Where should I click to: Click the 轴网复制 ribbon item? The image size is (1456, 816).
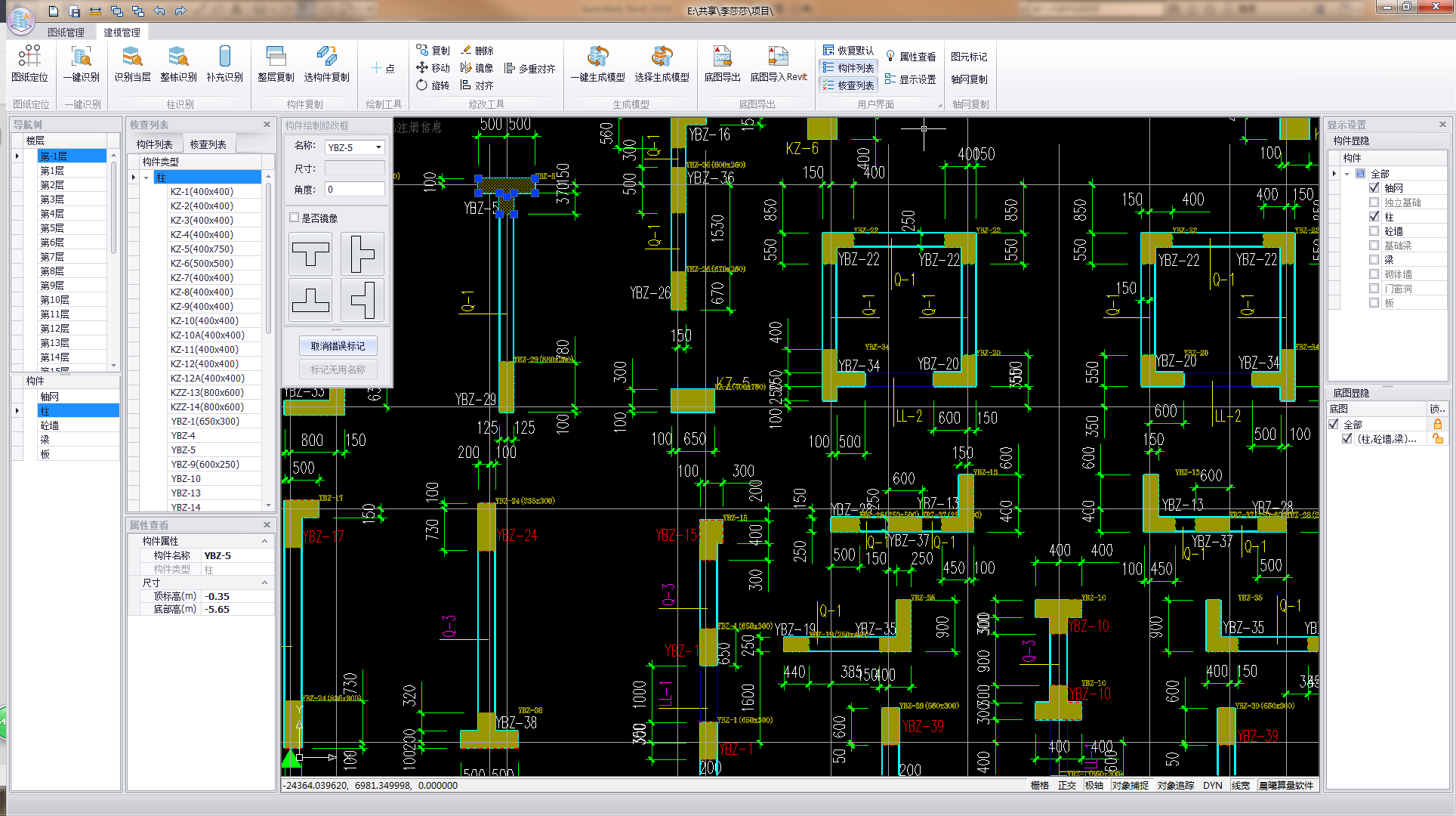pos(969,79)
